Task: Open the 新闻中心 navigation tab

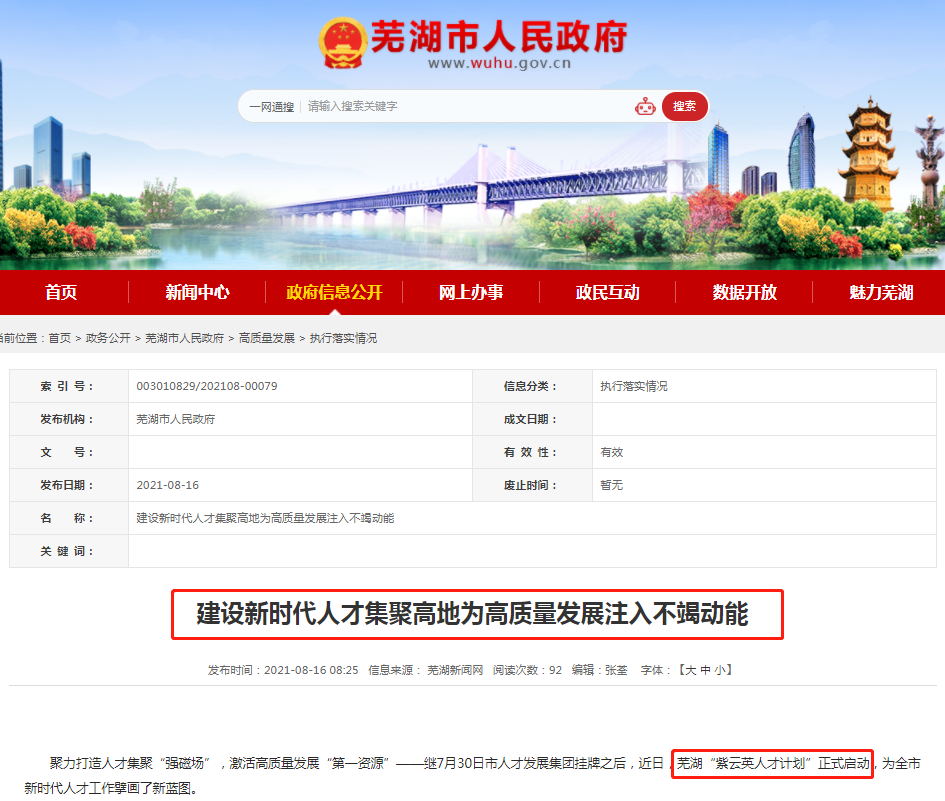Action: pyautogui.click(x=197, y=292)
